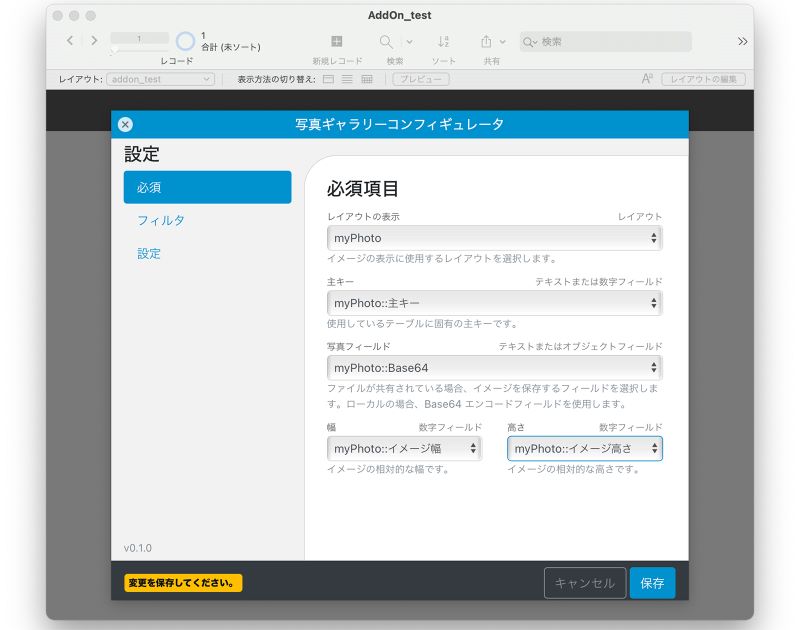Click the found-set pie circle icon
800x630 pixels.
185,41
